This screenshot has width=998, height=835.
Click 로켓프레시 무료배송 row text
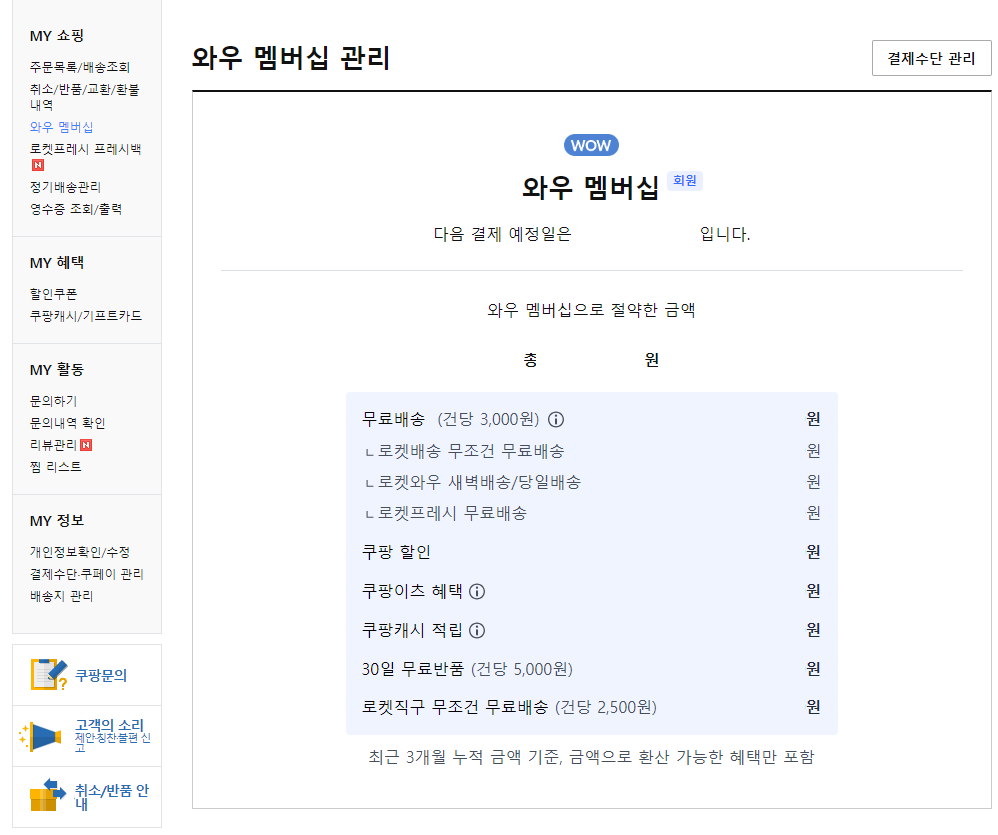452,513
